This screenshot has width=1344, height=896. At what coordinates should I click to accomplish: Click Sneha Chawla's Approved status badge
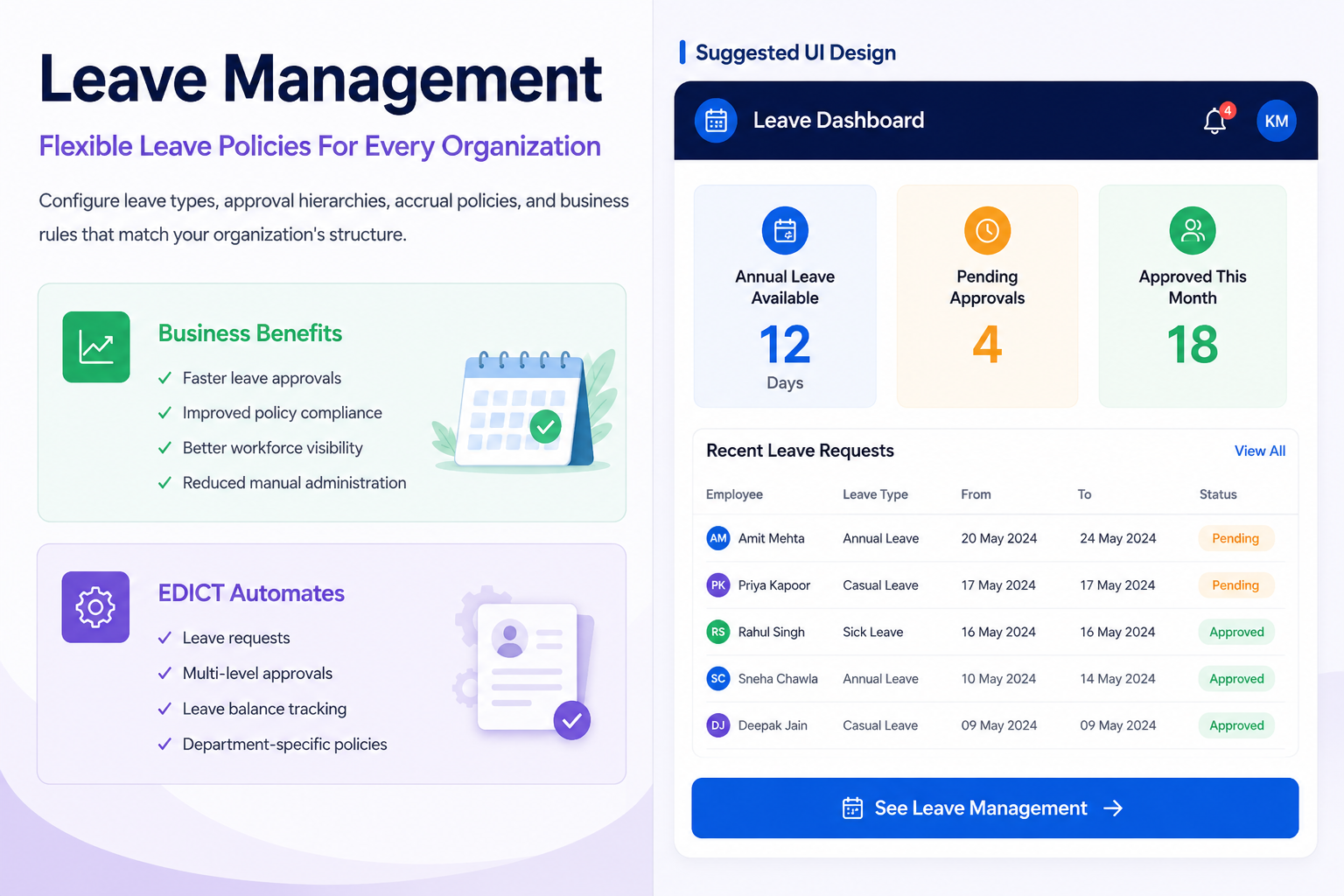tap(1236, 678)
